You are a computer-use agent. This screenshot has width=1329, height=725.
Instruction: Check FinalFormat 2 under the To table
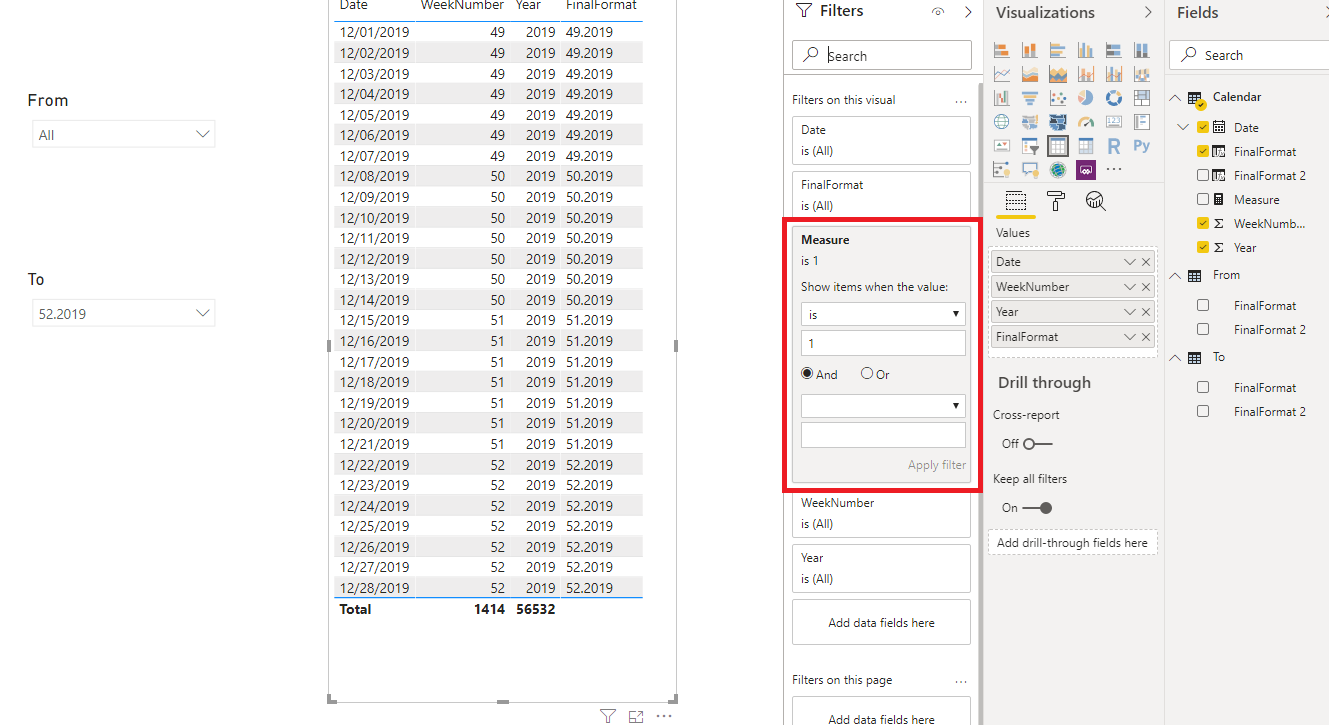pos(1203,411)
